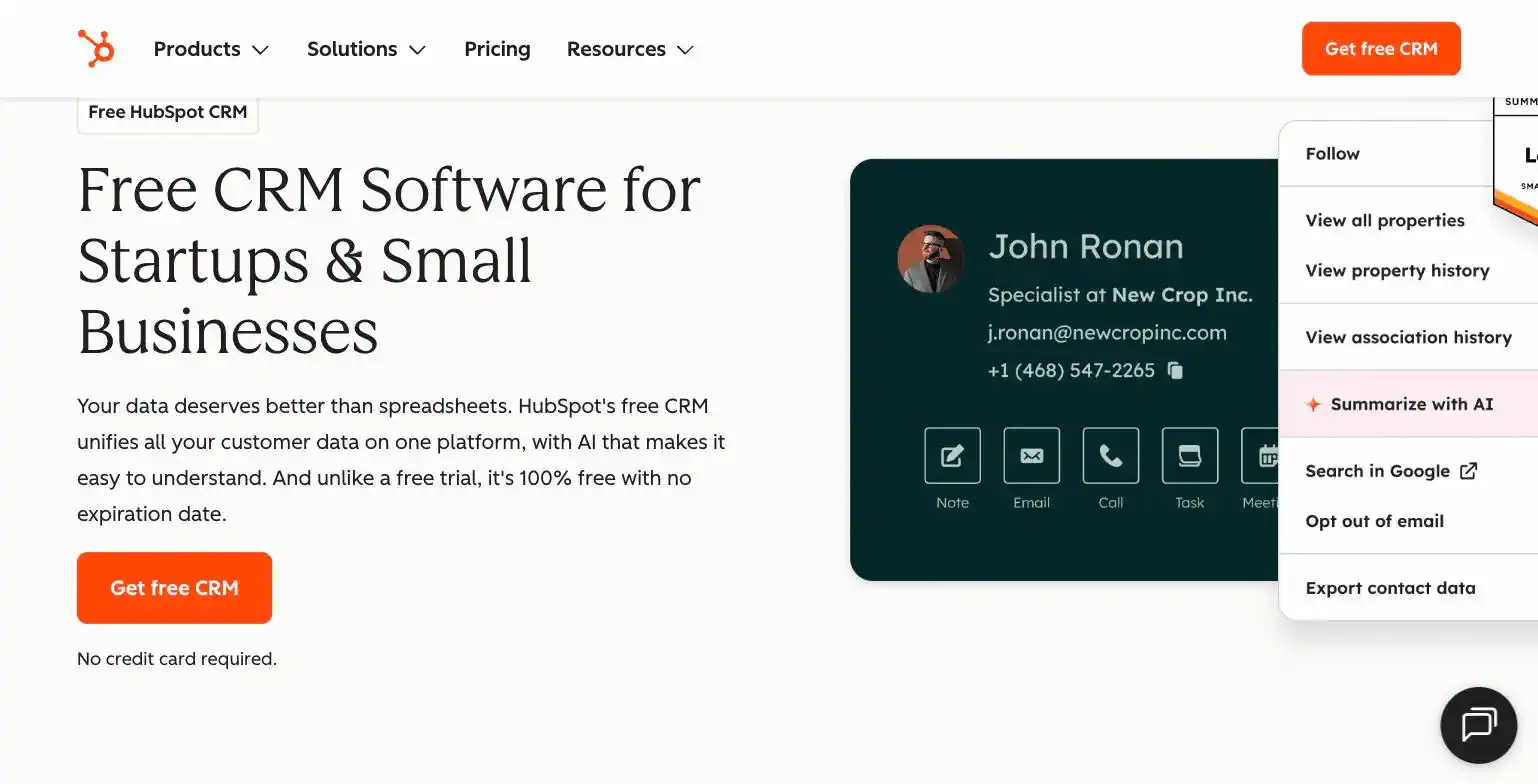
Task: Click the header Get free CRM button
Action: coord(1381,48)
